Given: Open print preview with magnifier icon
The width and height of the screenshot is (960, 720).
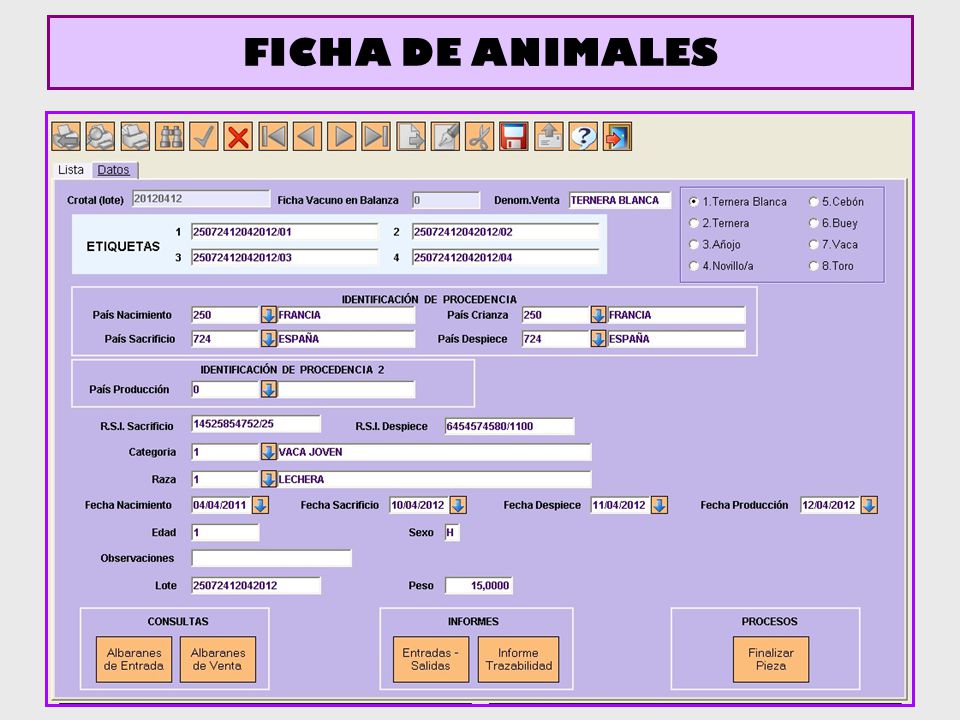Looking at the screenshot, I should click(x=100, y=137).
